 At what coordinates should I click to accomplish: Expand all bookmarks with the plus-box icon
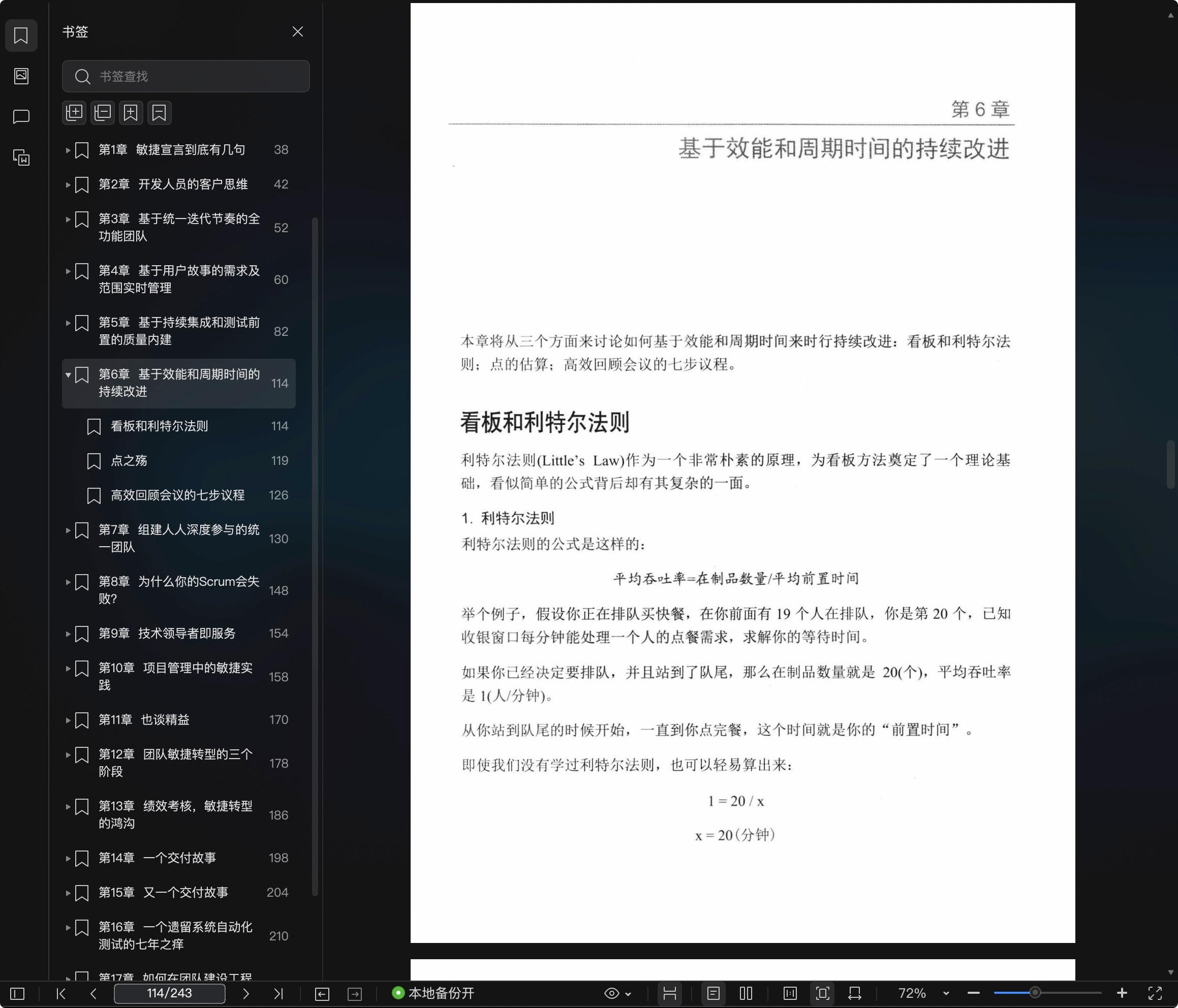click(x=75, y=113)
